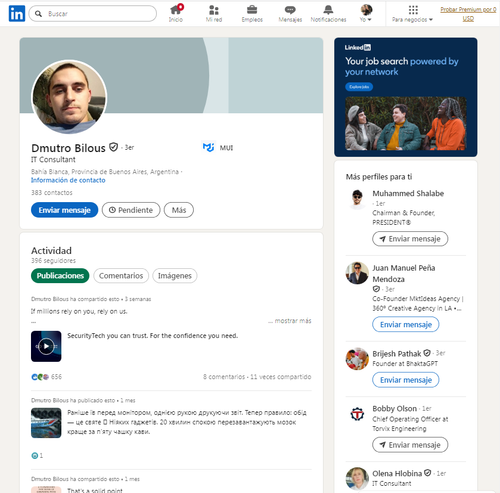Click SecurityTech you can trust post title
This screenshot has height=493, width=500.
coord(153,336)
